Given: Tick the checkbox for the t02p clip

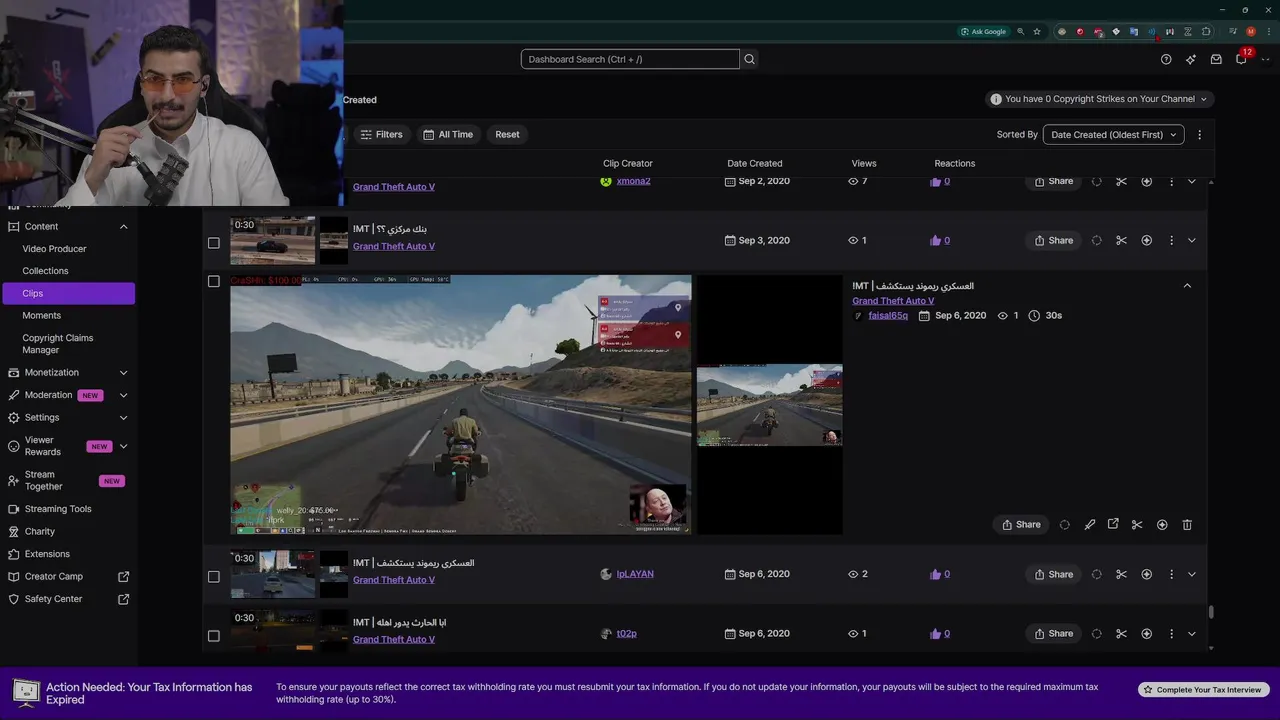Looking at the screenshot, I should pos(213,635).
